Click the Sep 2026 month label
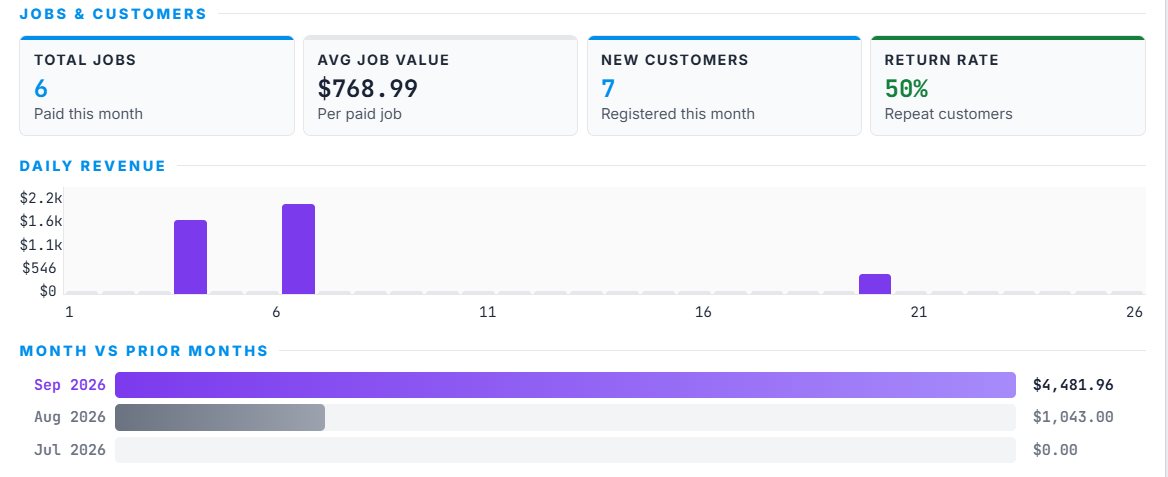Screen dimensions: 1168x477 tap(70, 385)
